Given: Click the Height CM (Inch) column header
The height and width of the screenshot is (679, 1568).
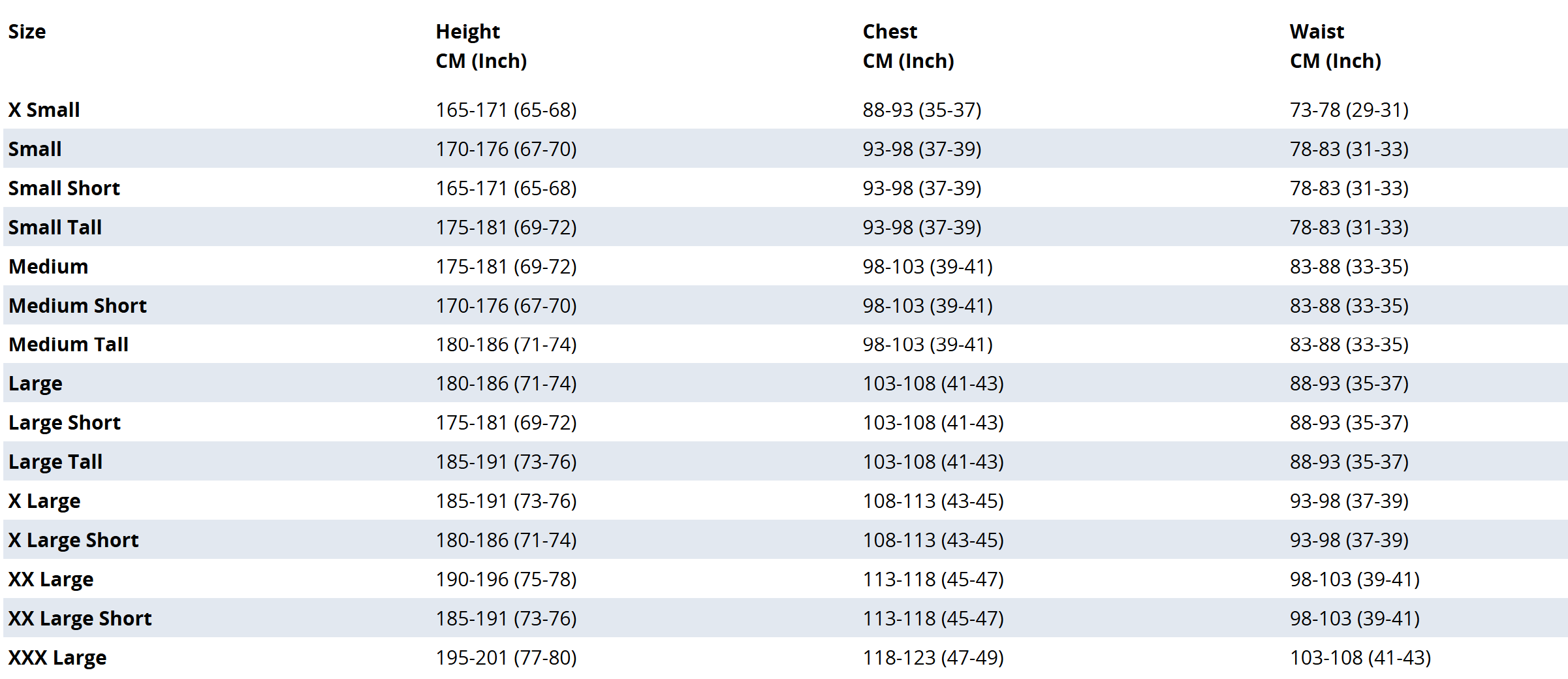Looking at the screenshot, I should [481, 46].
